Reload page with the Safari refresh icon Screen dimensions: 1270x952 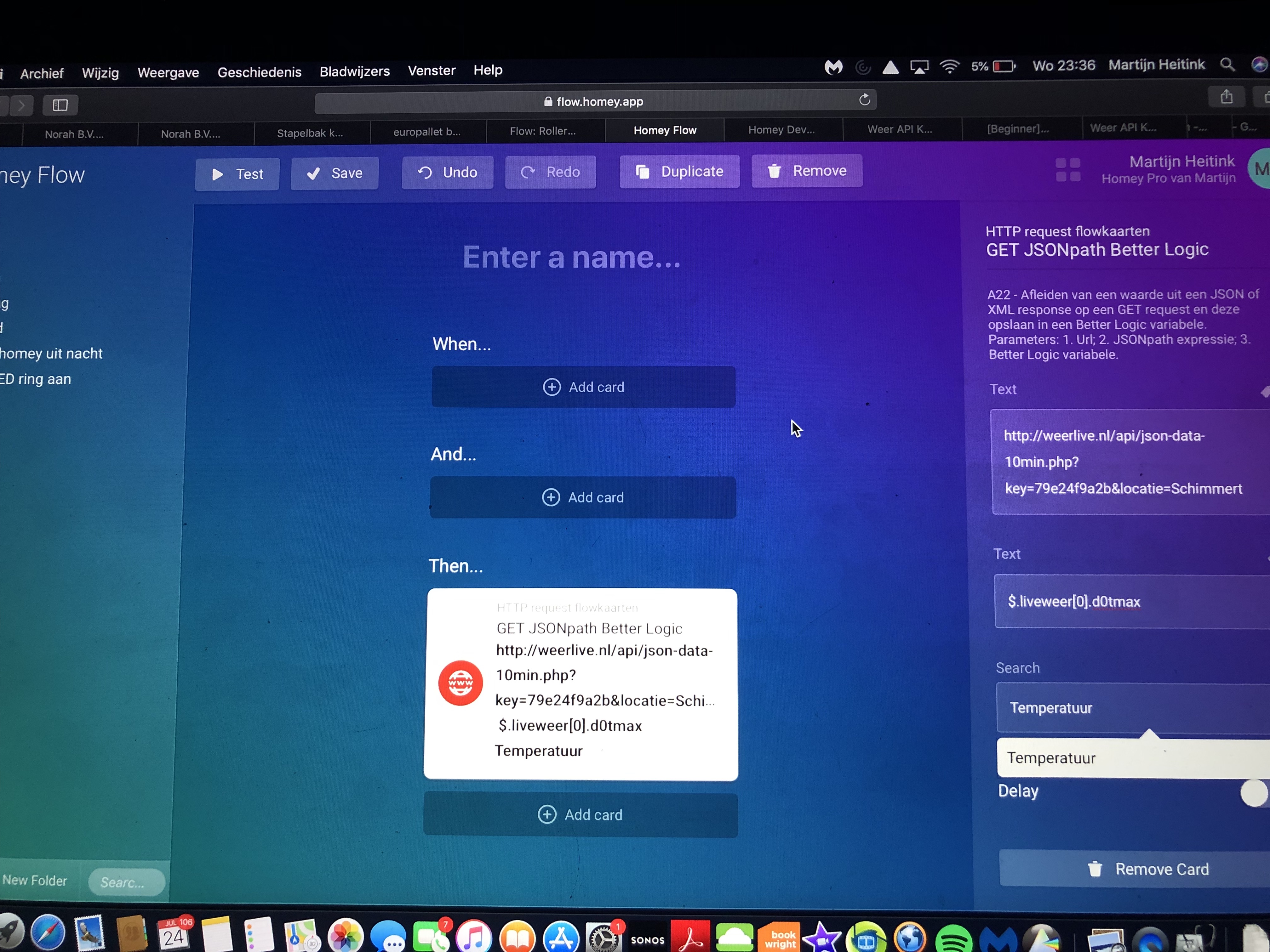865,100
